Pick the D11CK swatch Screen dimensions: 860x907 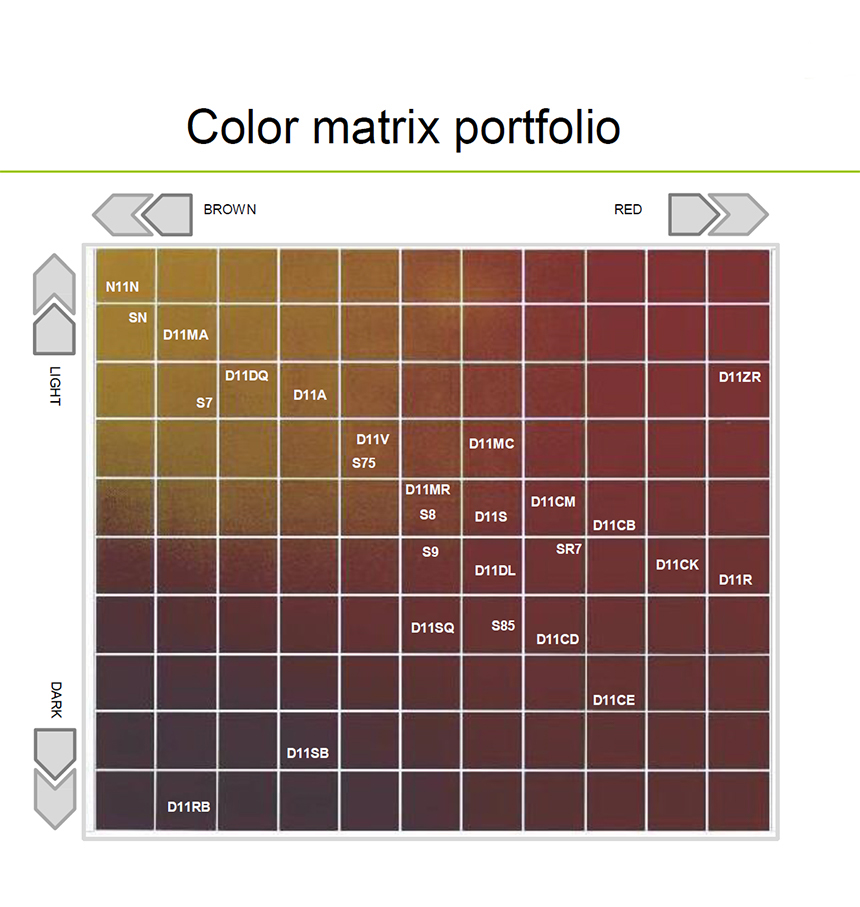pyautogui.click(x=677, y=565)
